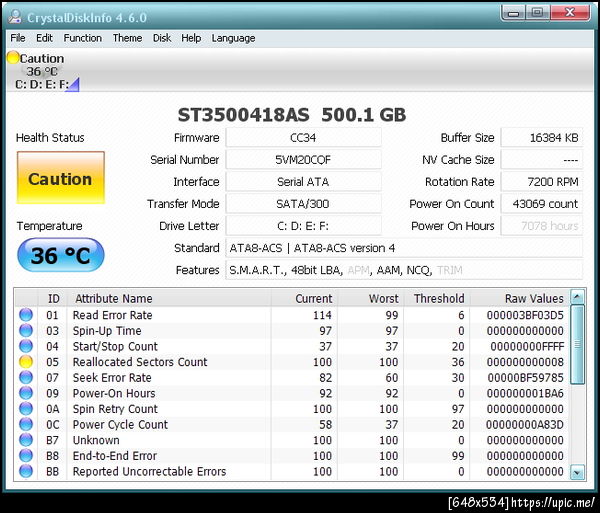Click the S.M.A.R.T. feature text

(256, 270)
